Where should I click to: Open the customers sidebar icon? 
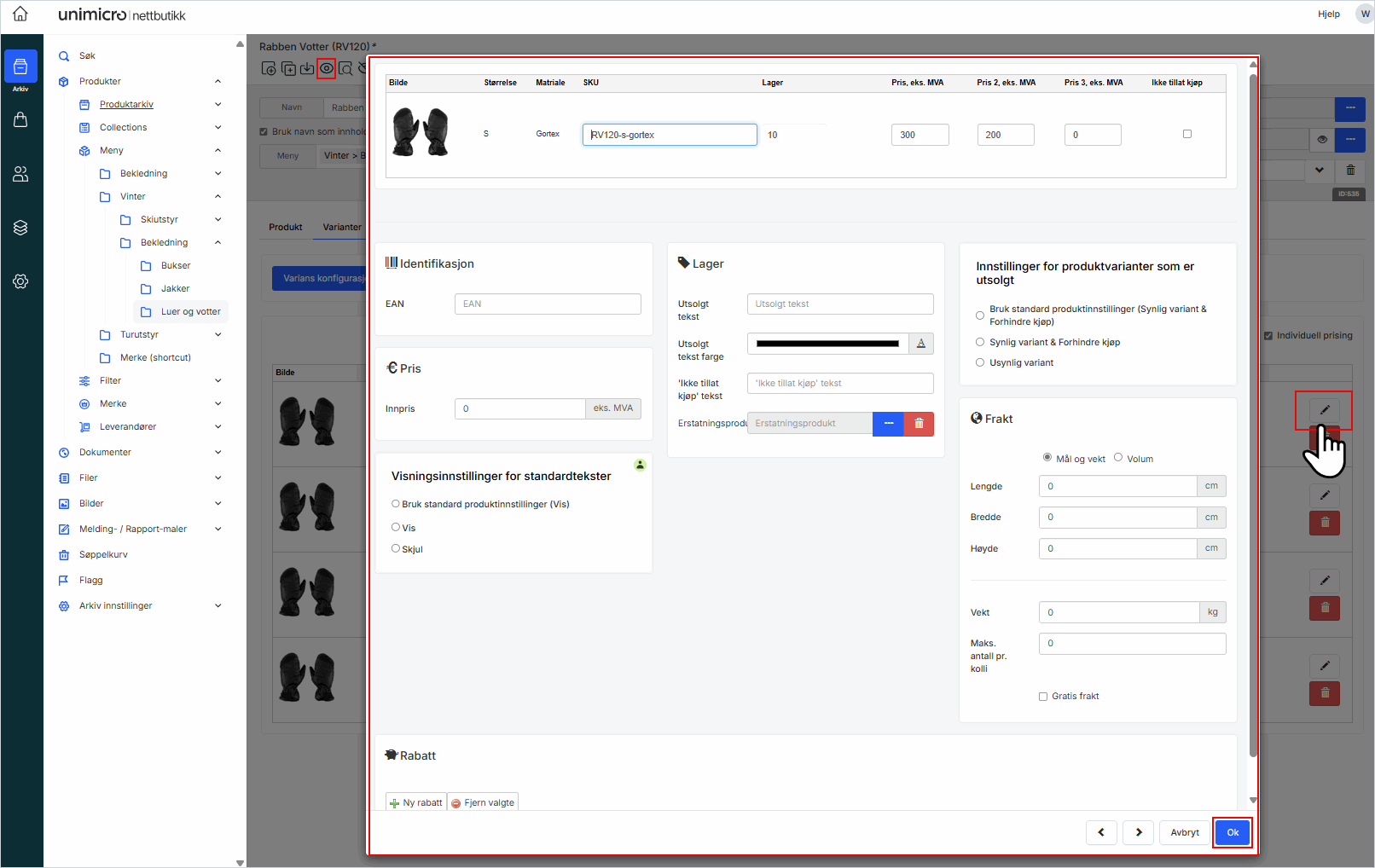[20, 174]
